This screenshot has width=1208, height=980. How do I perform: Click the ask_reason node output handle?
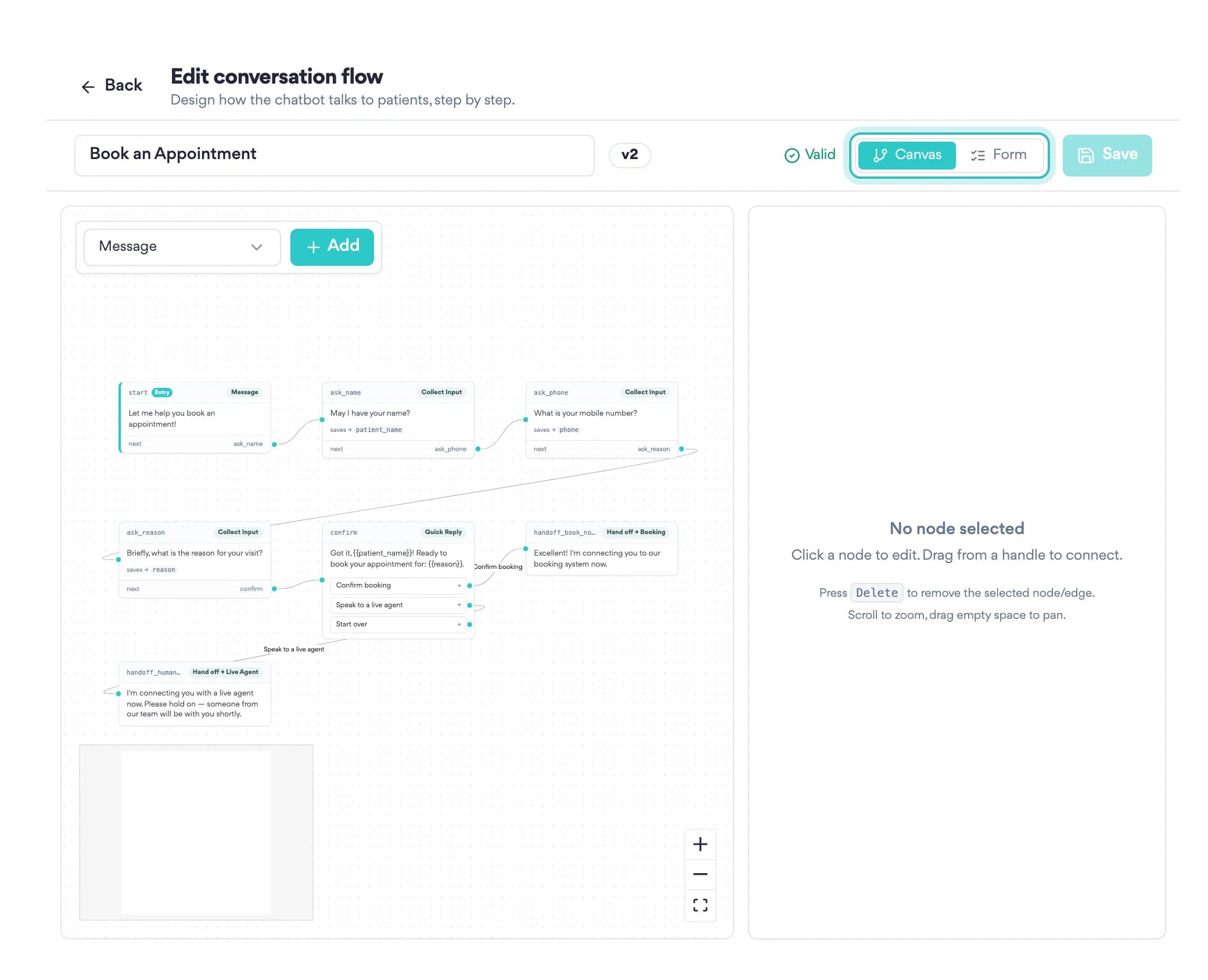[274, 589]
